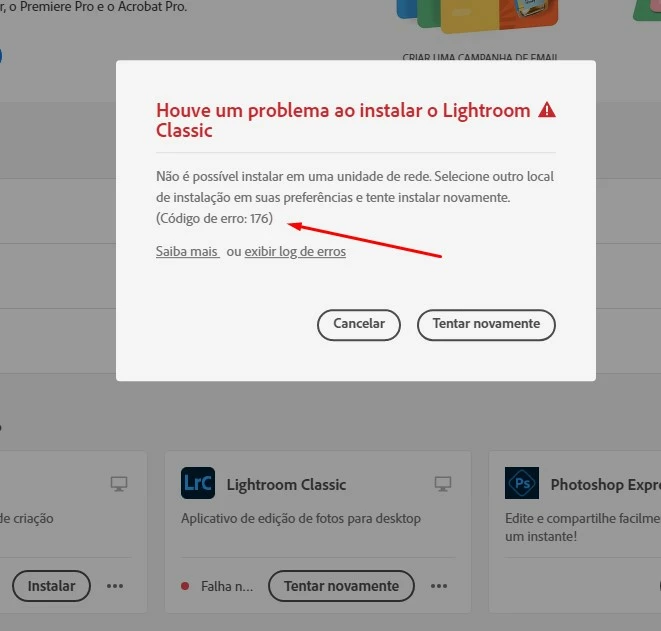
Task: Click the red warning triangle icon
Action: click(x=547, y=110)
